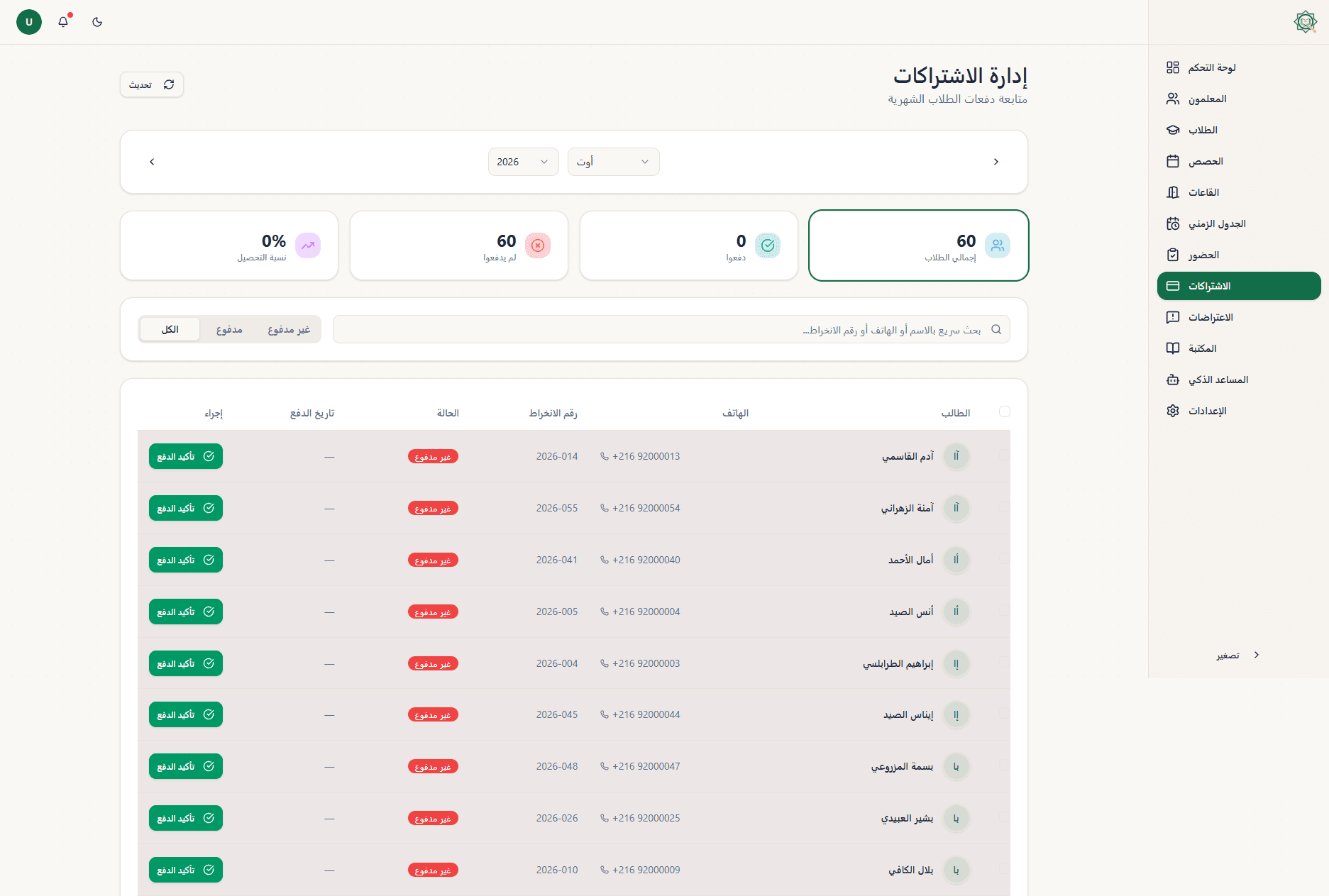Viewport: 1329px width, 896px height.
Task: Go to next month left chevron
Action: [152, 162]
